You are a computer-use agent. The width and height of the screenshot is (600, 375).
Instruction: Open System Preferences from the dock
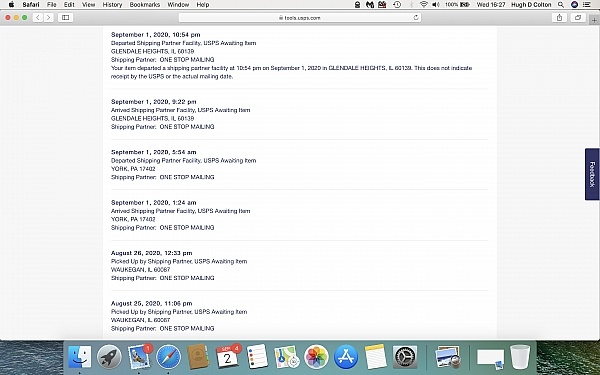click(405, 357)
